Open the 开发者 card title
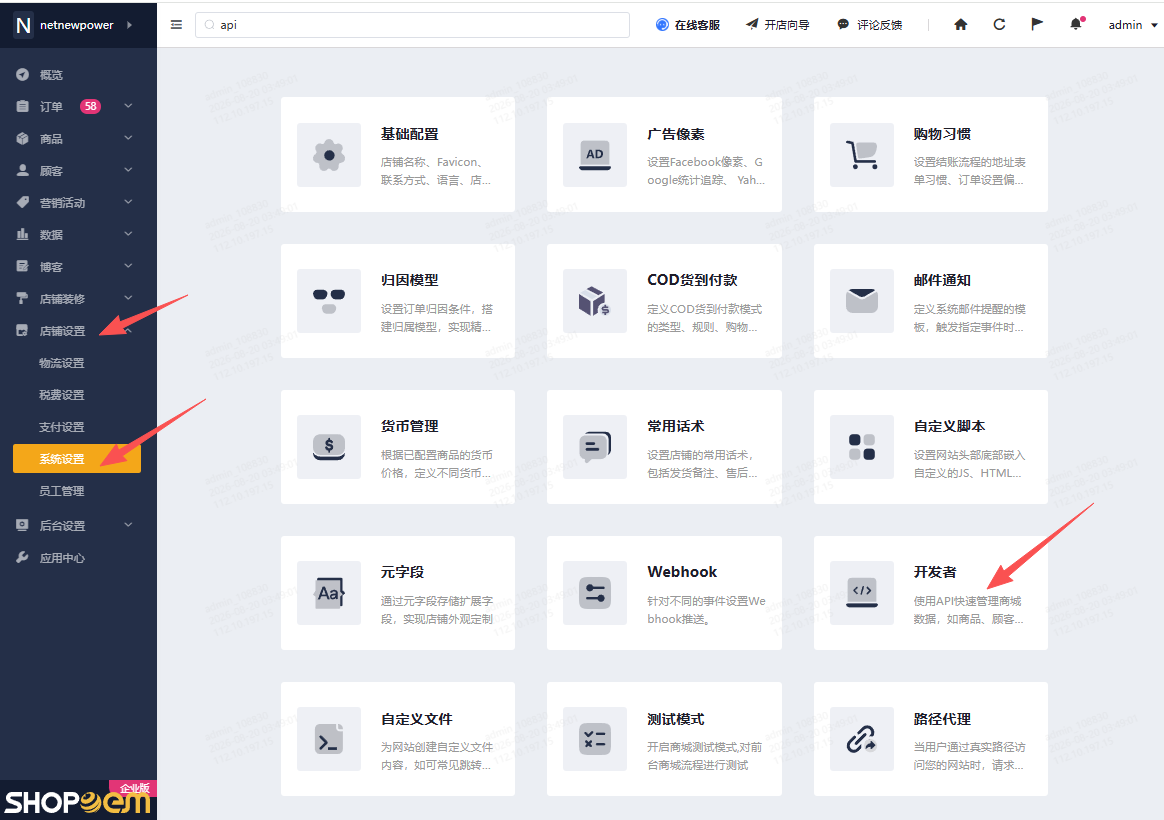 [x=935, y=572]
